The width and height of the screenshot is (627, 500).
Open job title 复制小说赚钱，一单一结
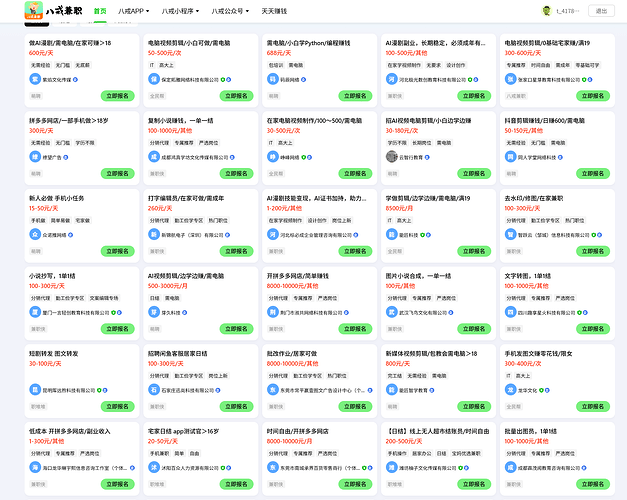[180, 120]
